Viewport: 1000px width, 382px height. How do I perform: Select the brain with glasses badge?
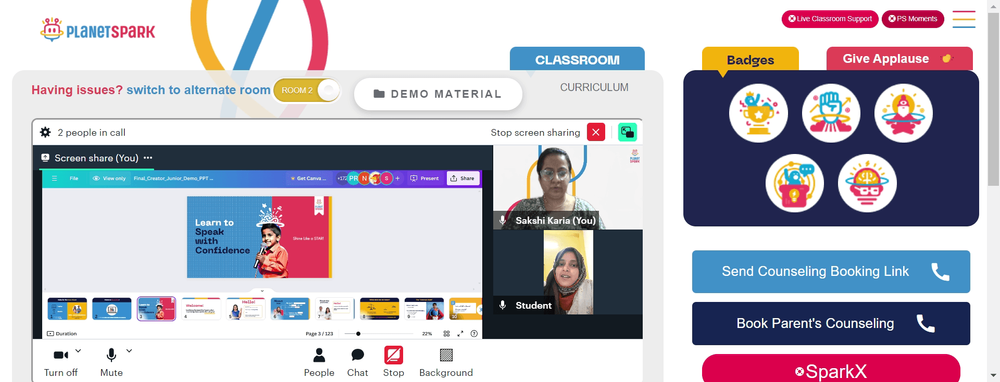(x=867, y=183)
